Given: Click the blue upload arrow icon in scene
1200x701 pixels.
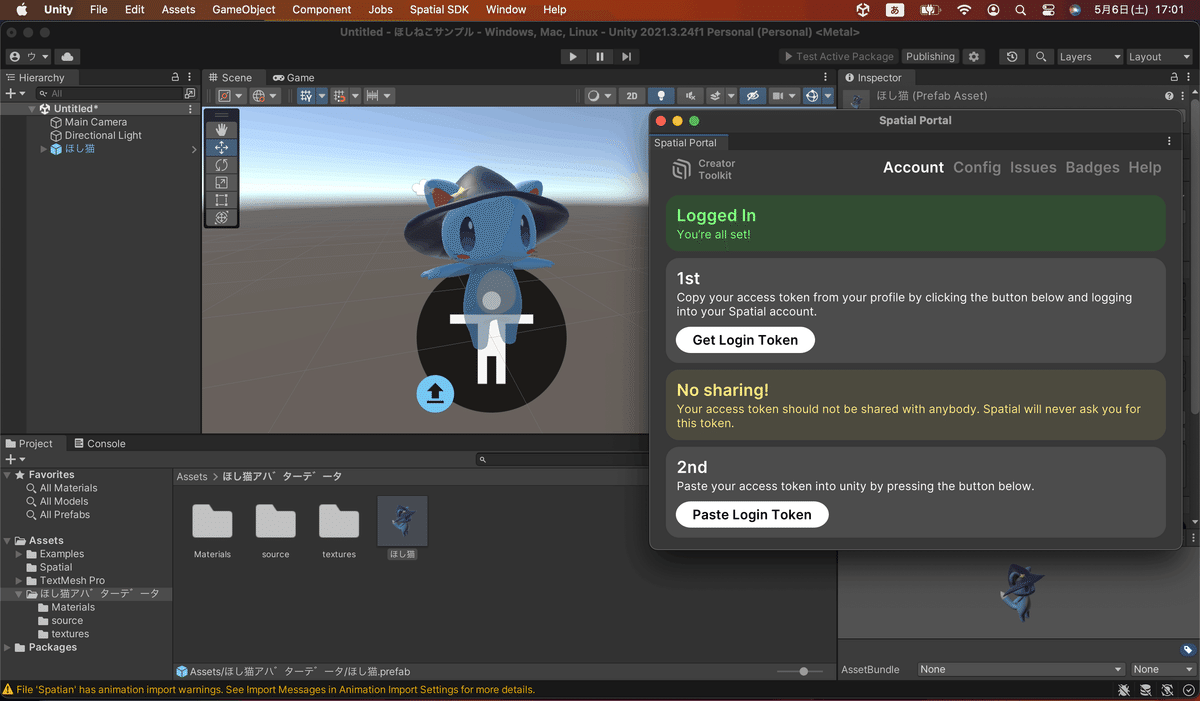Looking at the screenshot, I should pos(435,393).
